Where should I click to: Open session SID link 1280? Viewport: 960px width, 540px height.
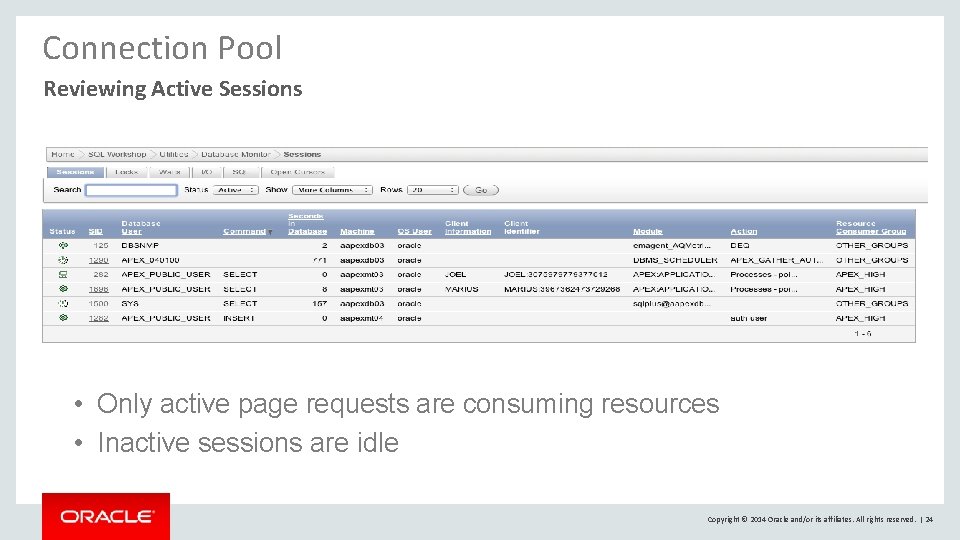[x=99, y=260]
